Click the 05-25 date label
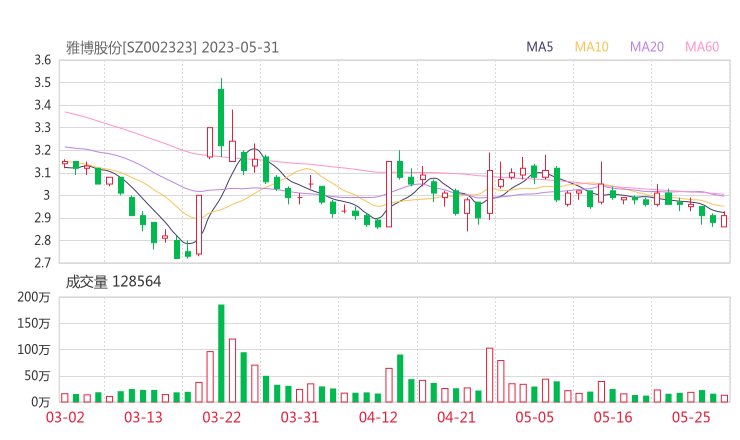The image size is (740, 440). [691, 417]
